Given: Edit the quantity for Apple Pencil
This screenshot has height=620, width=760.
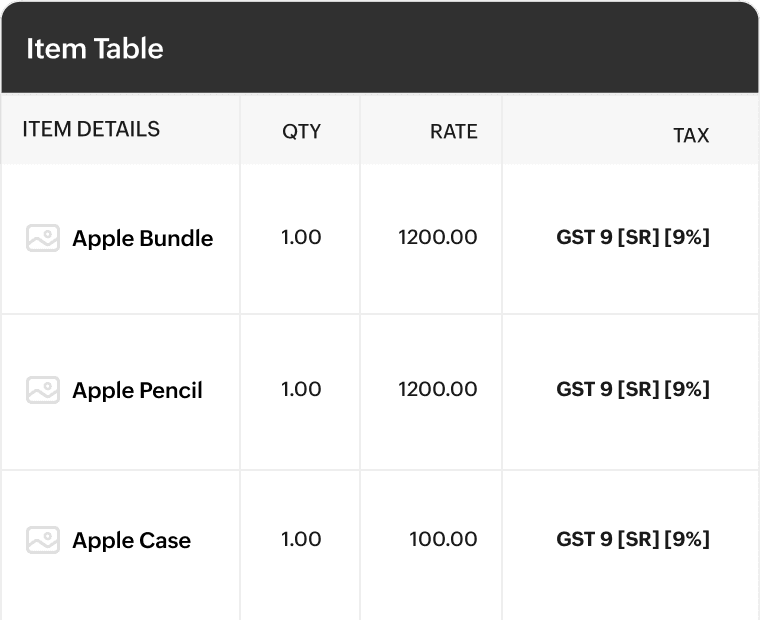Looking at the screenshot, I should click(x=301, y=389).
